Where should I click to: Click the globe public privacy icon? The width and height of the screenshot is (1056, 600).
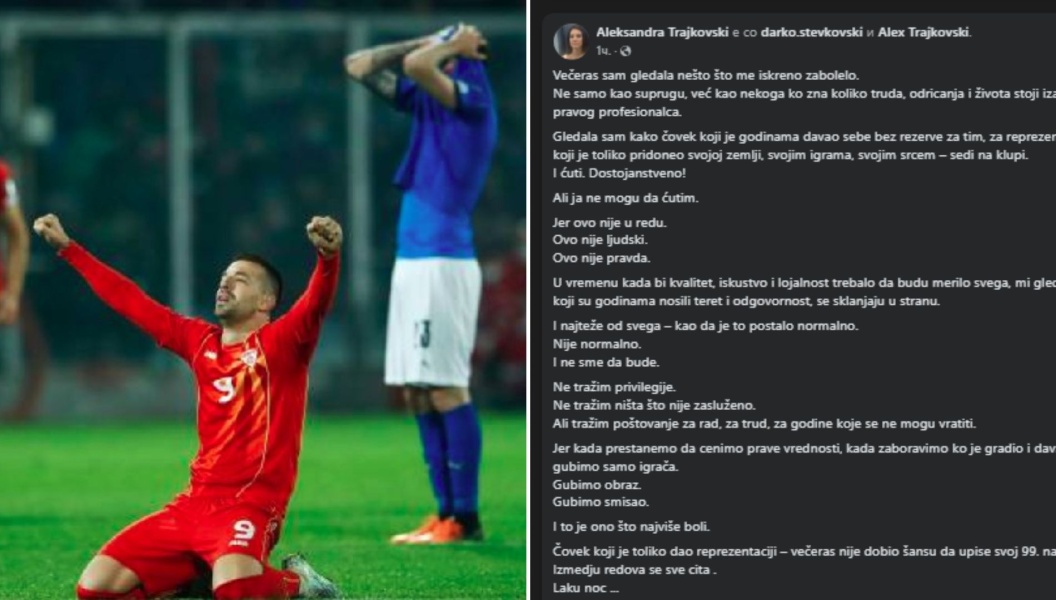click(x=626, y=51)
